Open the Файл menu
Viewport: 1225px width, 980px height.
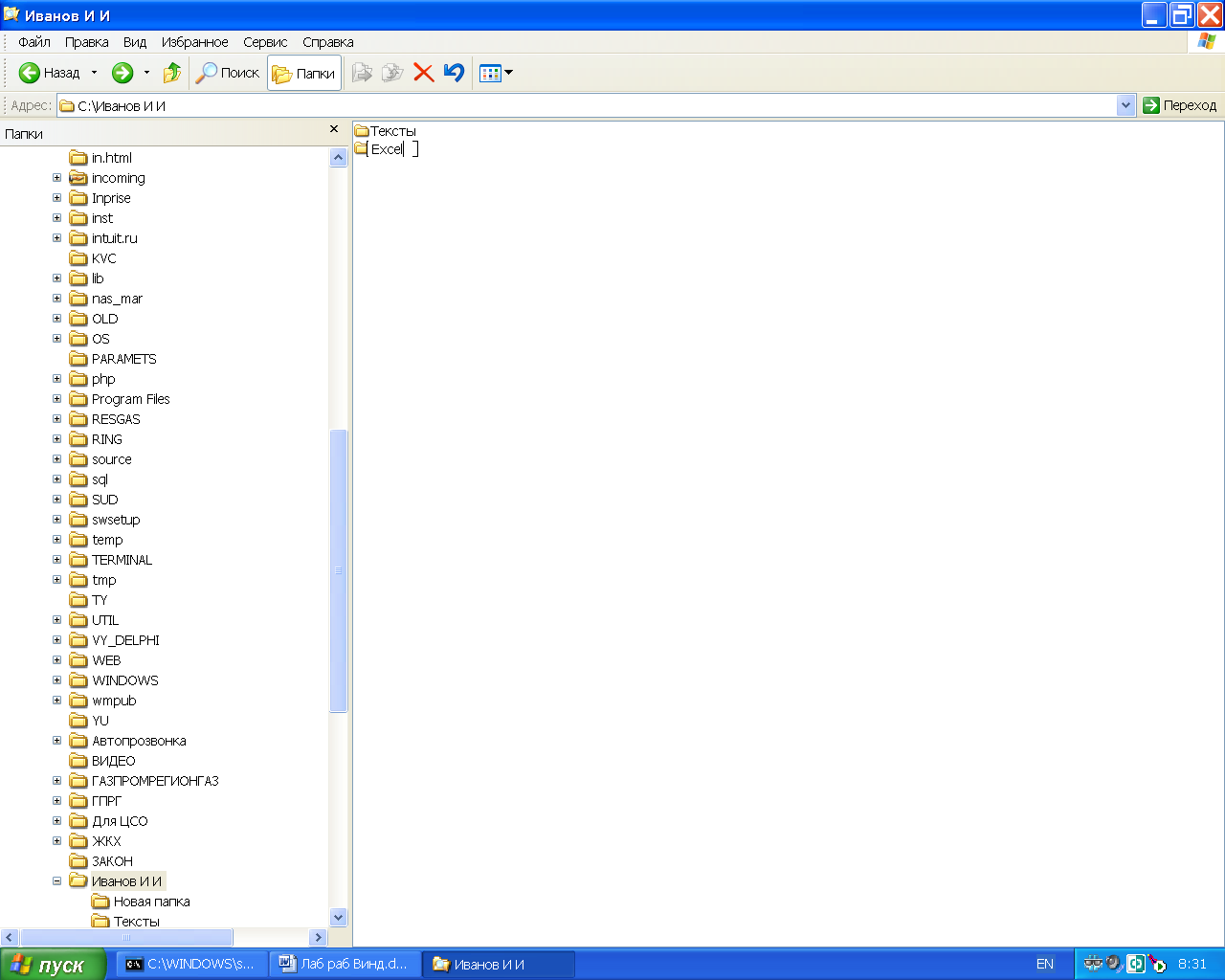(34, 42)
